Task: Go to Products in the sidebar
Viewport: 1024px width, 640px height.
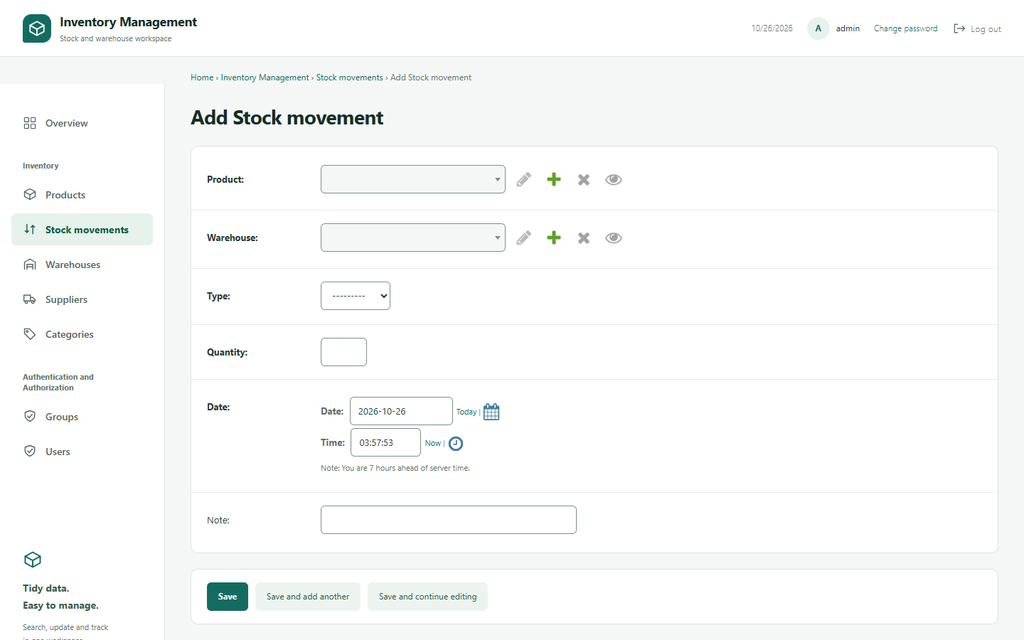Action: pos(82,195)
